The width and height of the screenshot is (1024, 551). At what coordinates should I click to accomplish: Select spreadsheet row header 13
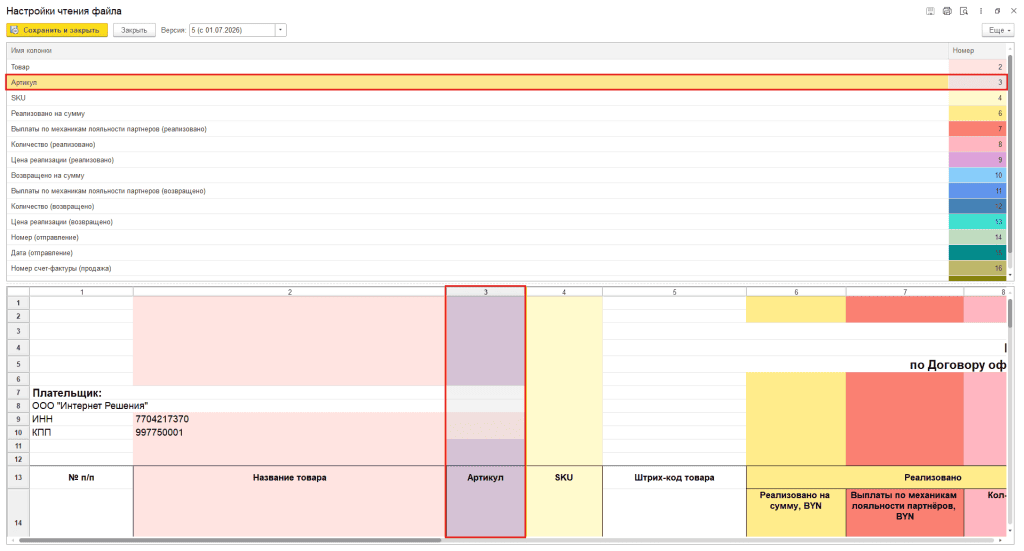(x=18, y=477)
